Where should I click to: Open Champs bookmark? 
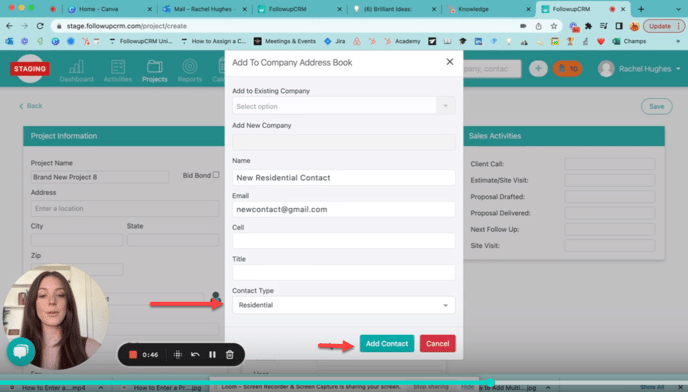[x=629, y=41]
